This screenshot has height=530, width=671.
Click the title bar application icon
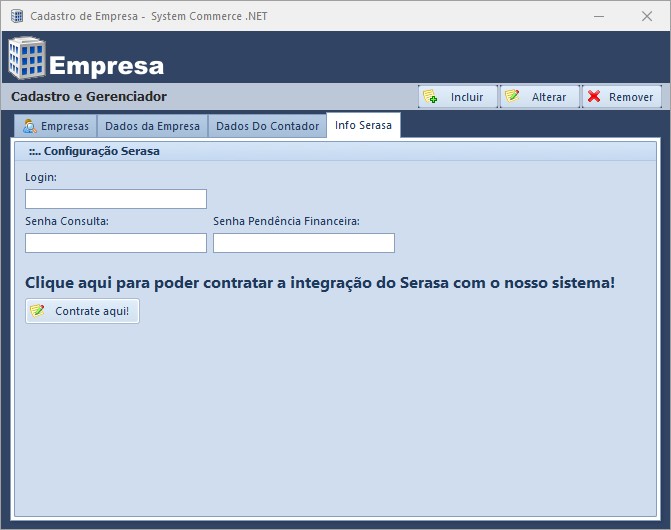tap(17, 16)
